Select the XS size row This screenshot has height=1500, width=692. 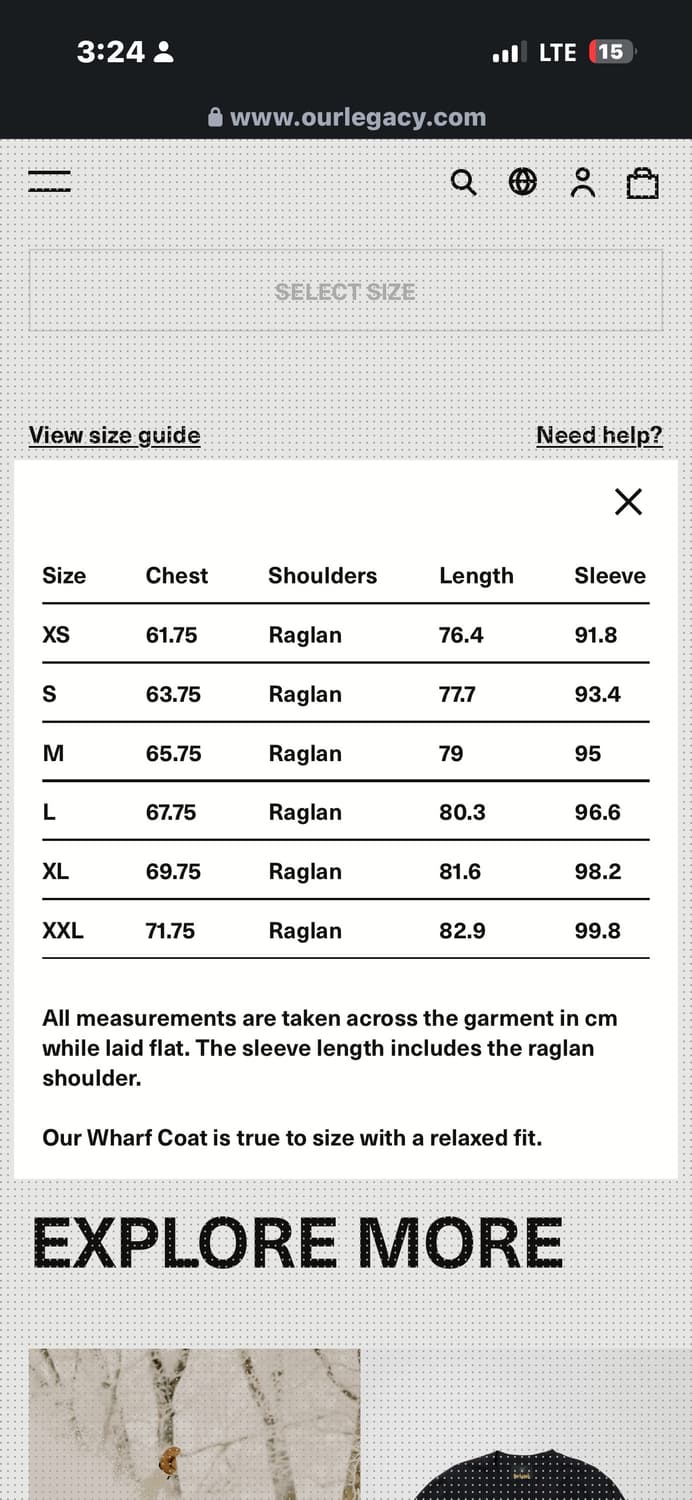pos(345,635)
